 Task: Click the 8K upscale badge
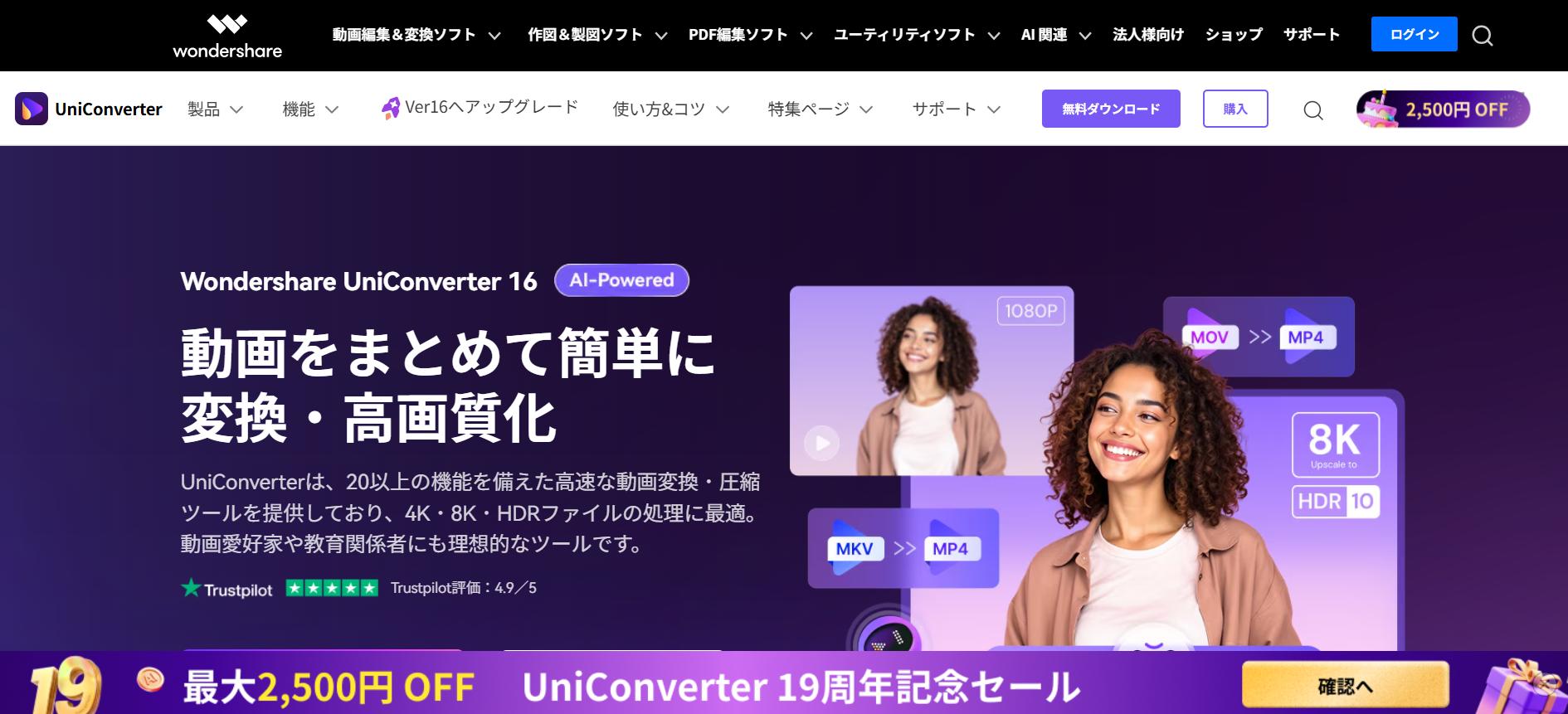coord(1336,444)
